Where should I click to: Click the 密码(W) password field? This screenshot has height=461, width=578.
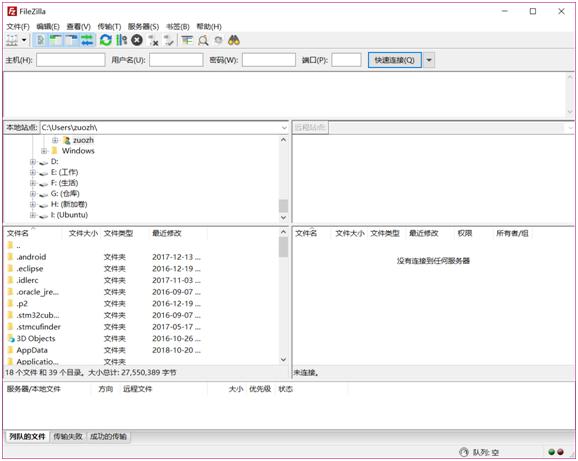pos(269,60)
